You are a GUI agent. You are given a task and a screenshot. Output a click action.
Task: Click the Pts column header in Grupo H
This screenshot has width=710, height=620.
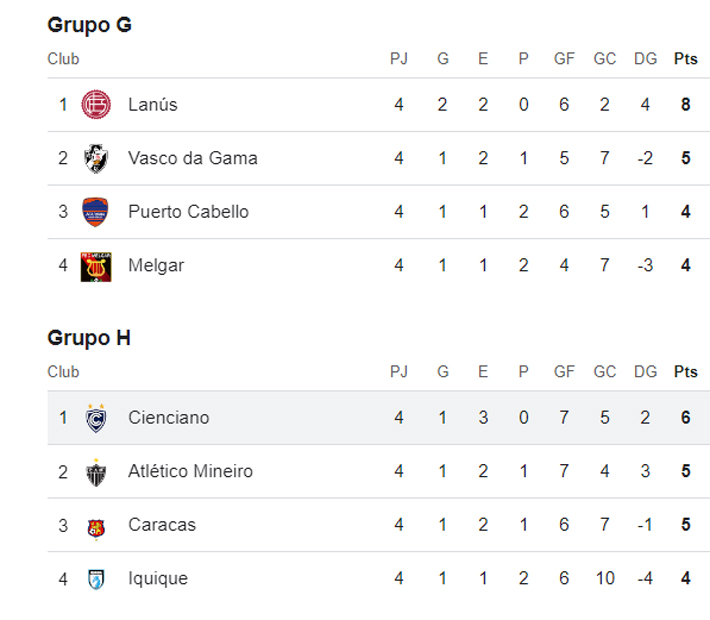685,372
